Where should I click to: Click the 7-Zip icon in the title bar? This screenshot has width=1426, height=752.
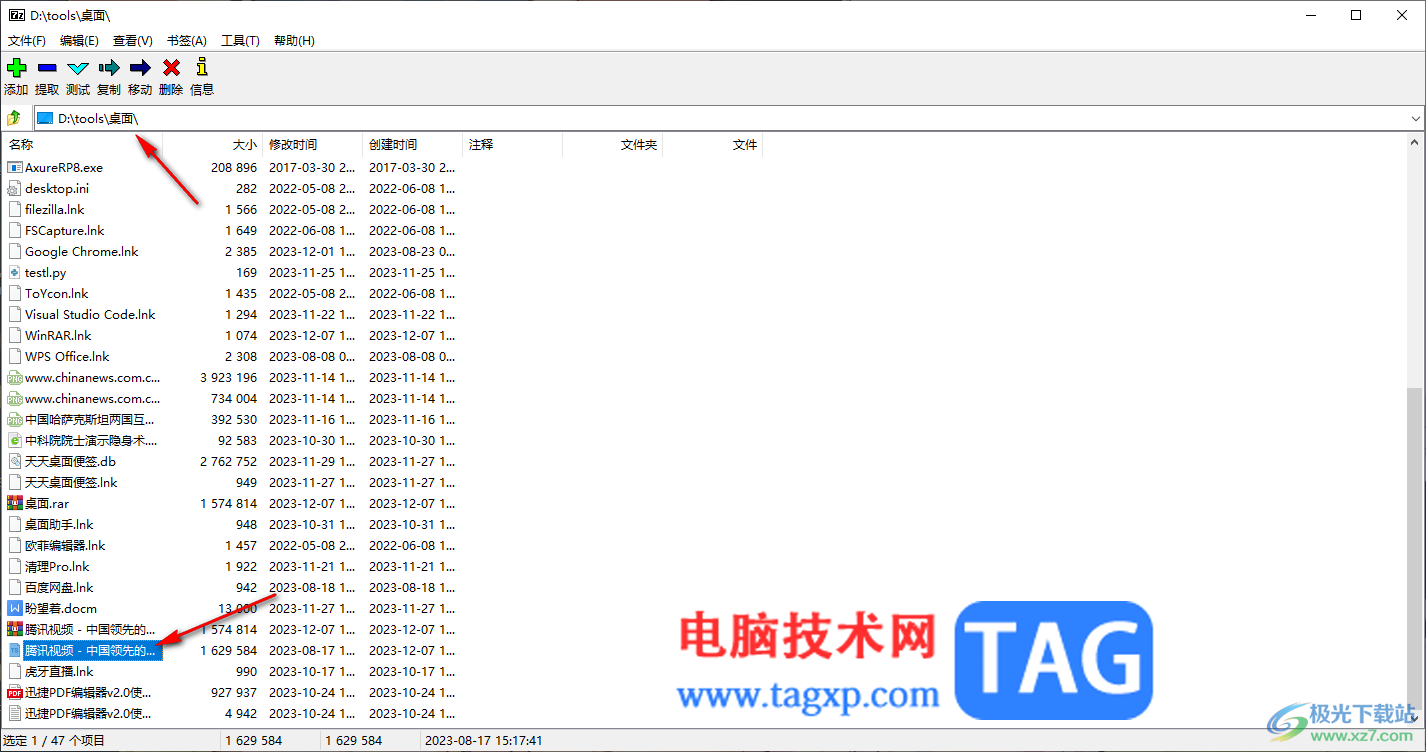coord(16,15)
